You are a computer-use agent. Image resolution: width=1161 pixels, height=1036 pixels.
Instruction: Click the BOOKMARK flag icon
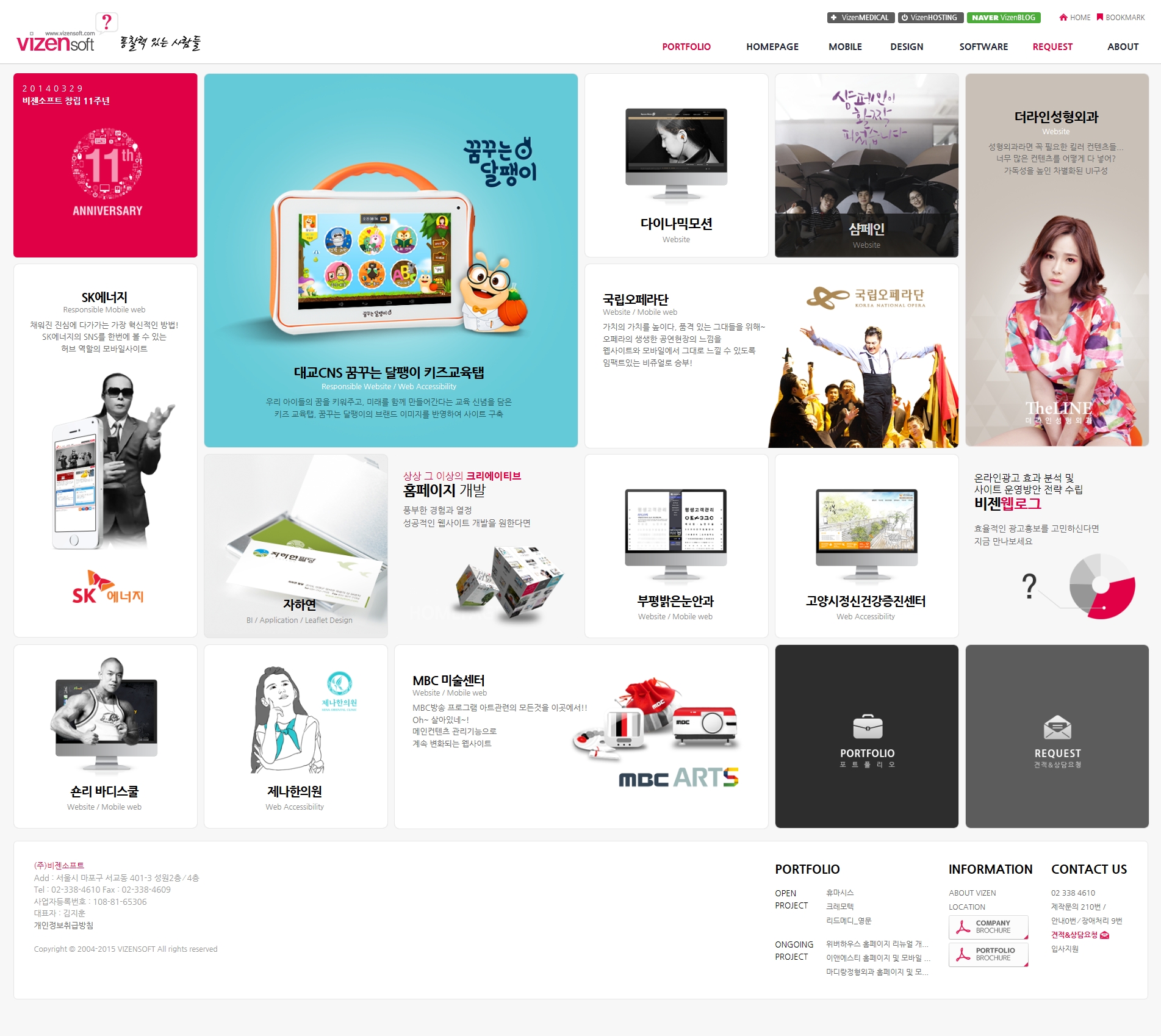[x=1100, y=17]
